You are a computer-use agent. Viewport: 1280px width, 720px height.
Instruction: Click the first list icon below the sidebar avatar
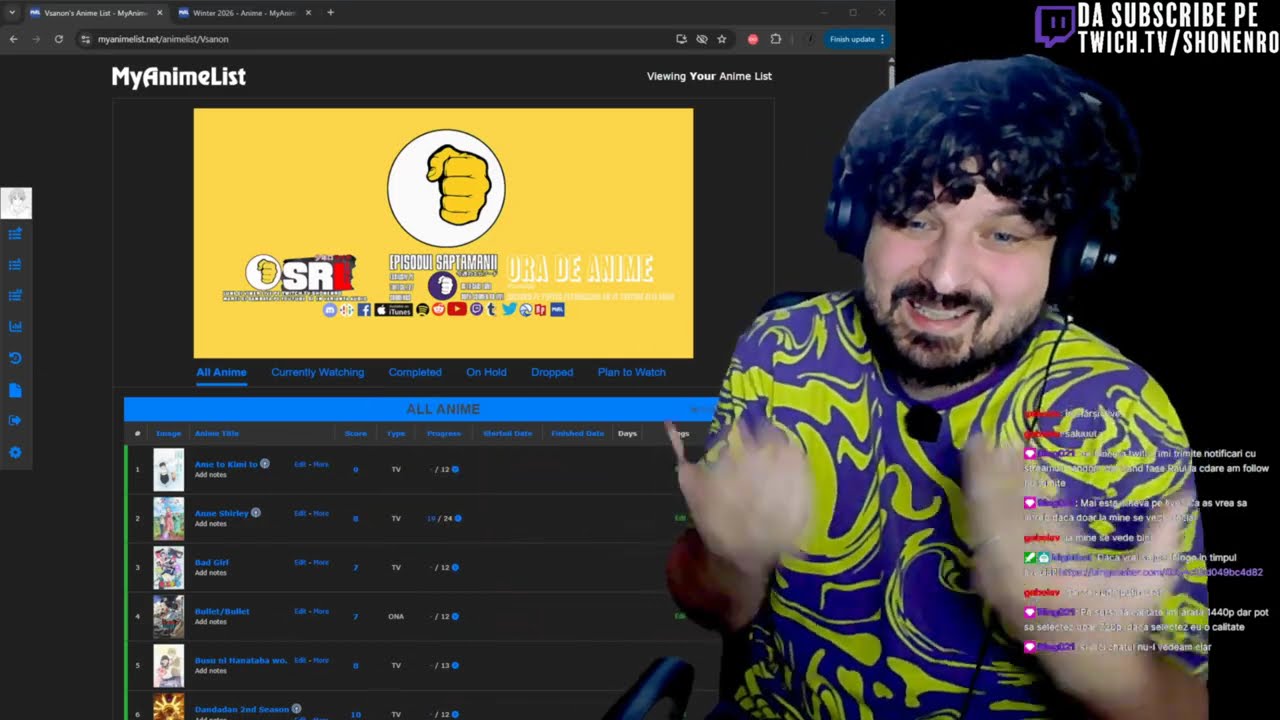tap(15, 234)
